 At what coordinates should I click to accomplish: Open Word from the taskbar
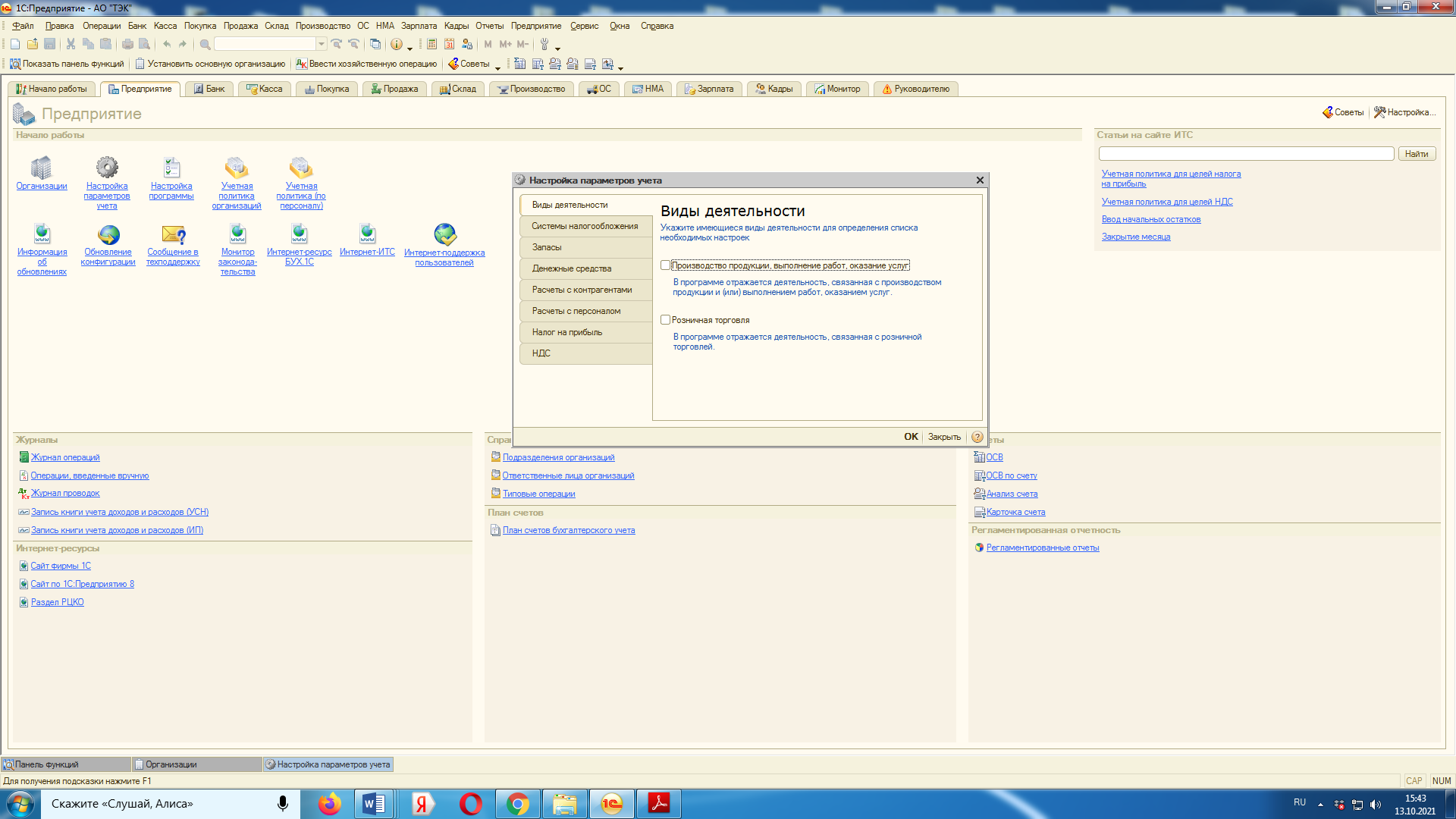click(374, 804)
